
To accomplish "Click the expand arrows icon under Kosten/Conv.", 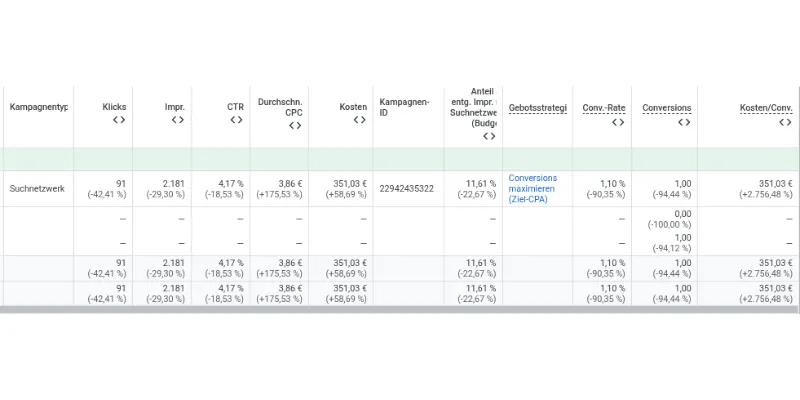I will click(784, 121).
